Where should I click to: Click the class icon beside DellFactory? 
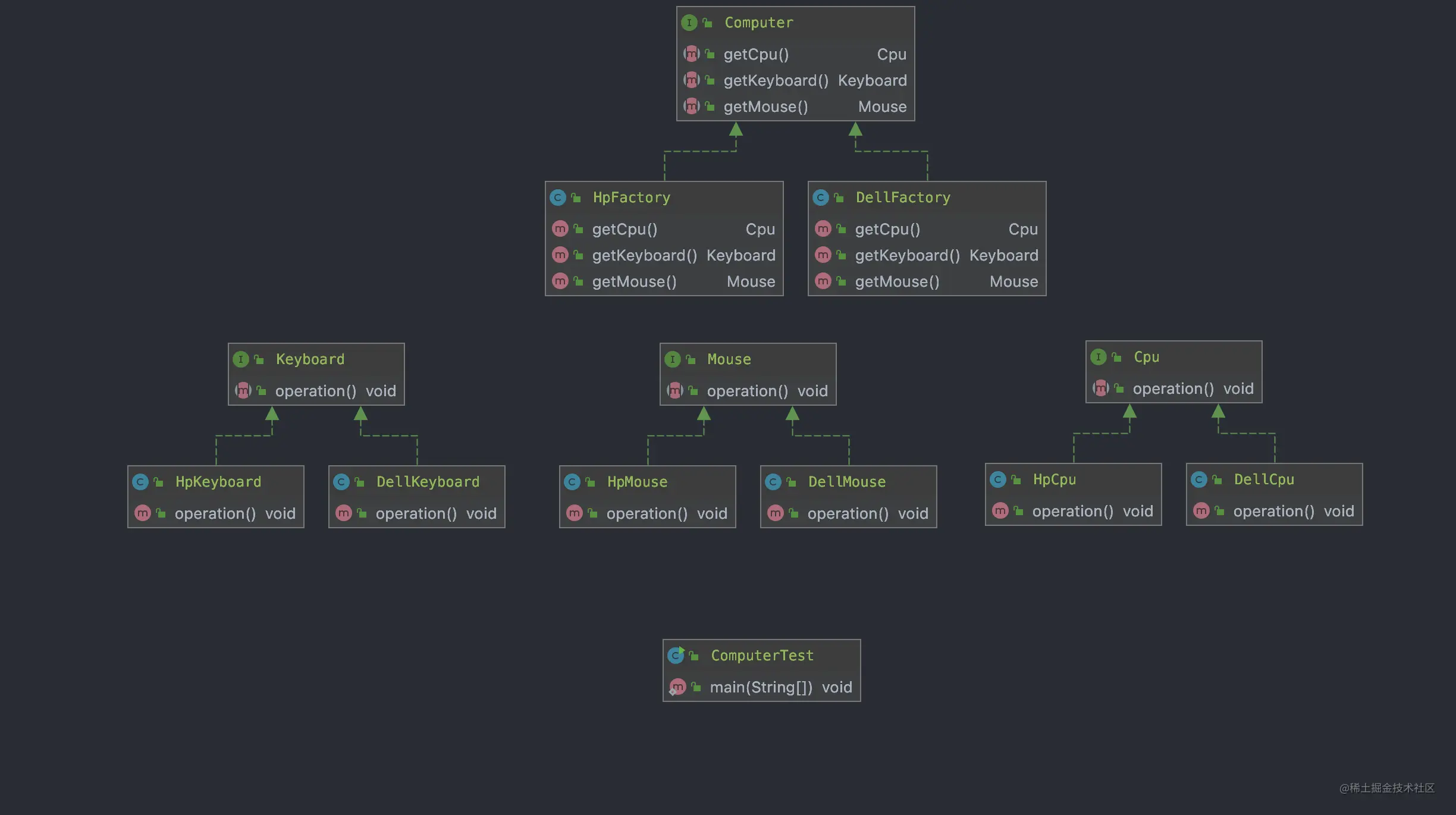pyautogui.click(x=821, y=198)
